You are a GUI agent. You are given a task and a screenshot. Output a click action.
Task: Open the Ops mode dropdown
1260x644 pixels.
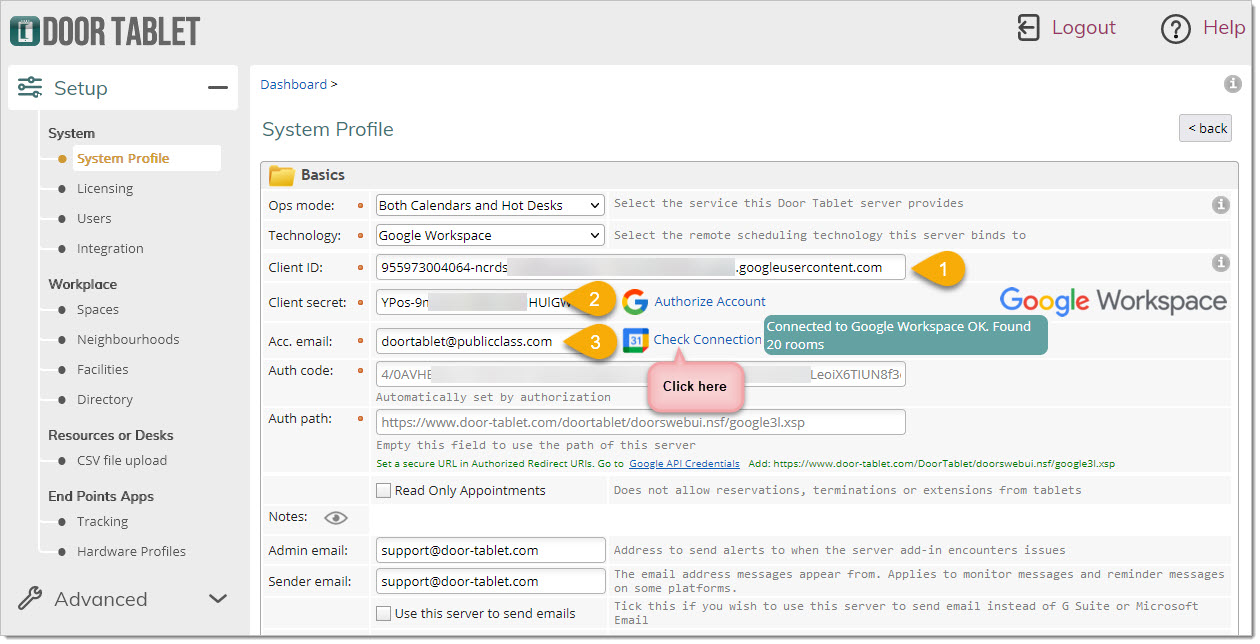point(490,205)
